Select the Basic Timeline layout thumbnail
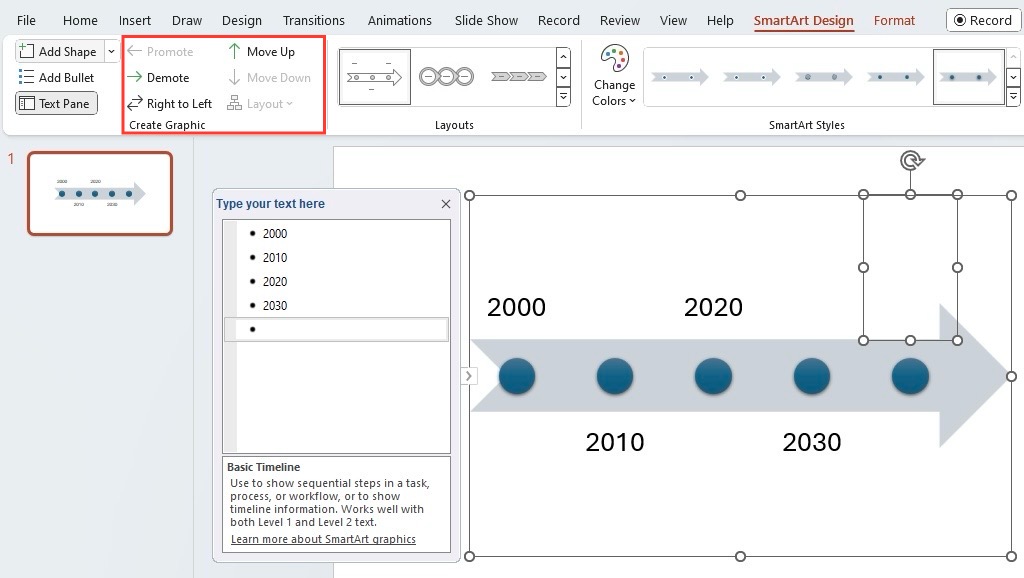The image size is (1024, 578). pyautogui.click(x=375, y=77)
